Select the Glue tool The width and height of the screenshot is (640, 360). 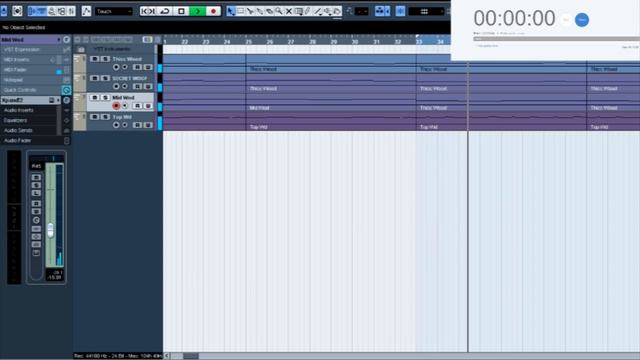[x=259, y=11]
